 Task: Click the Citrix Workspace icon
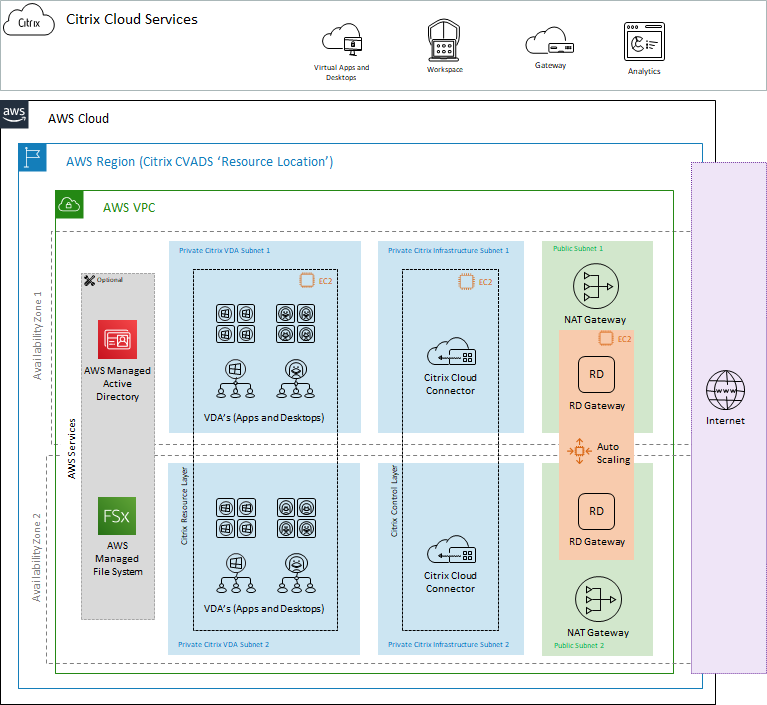coord(445,41)
